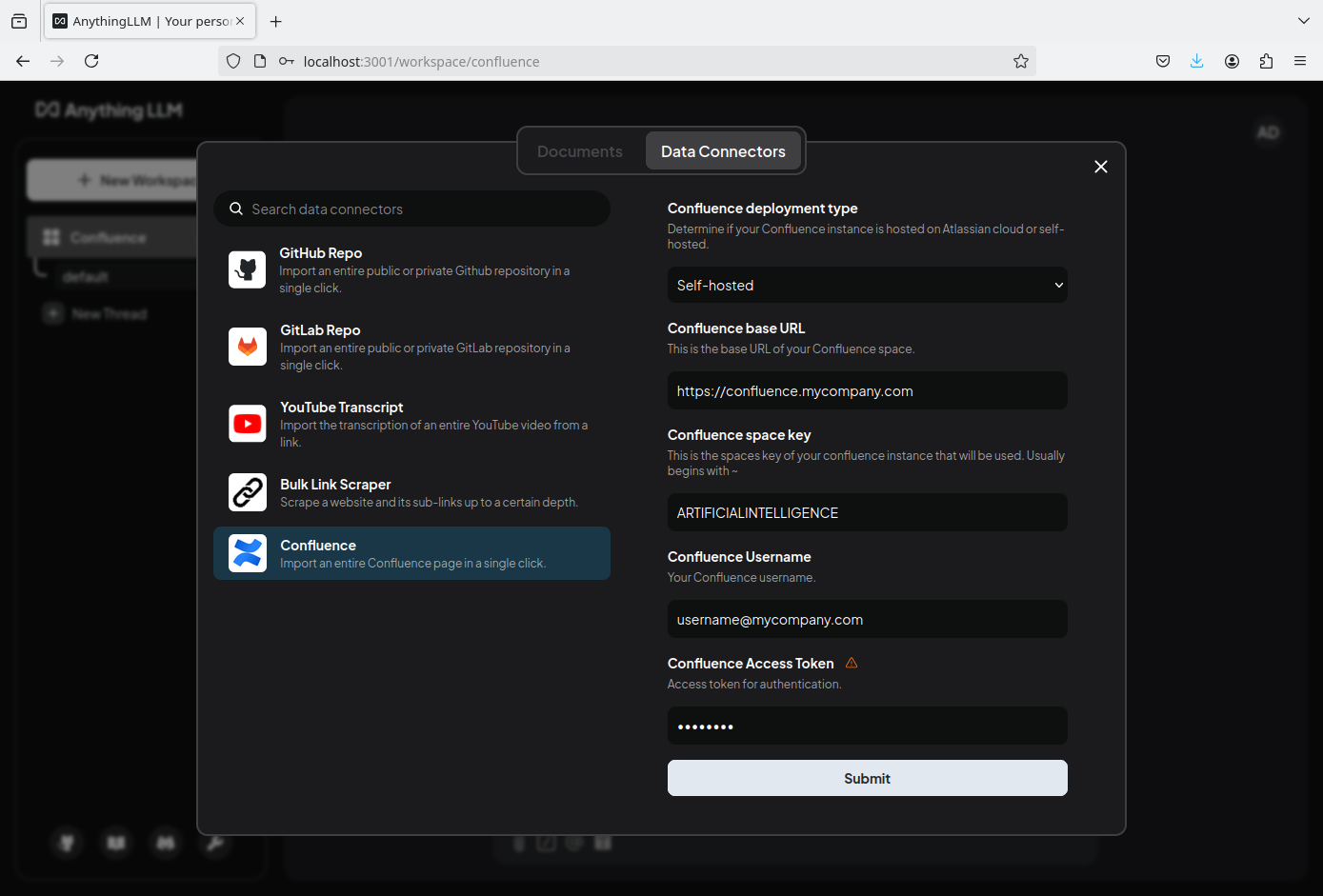Image resolution: width=1323 pixels, height=896 pixels.
Task: Click the 'Confluence Access Token' label
Action: (751, 663)
